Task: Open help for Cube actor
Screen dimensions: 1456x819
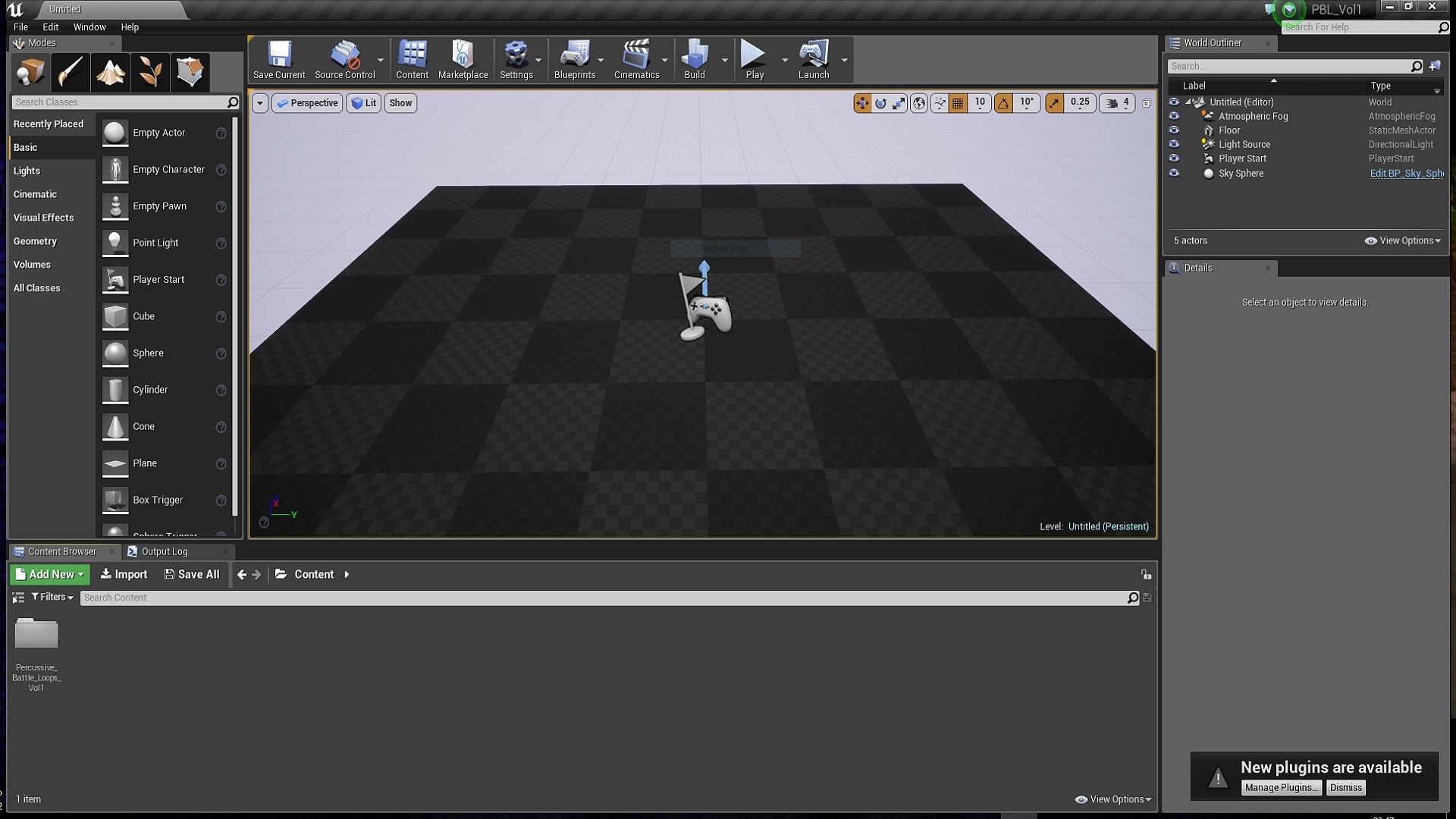Action: (x=221, y=317)
